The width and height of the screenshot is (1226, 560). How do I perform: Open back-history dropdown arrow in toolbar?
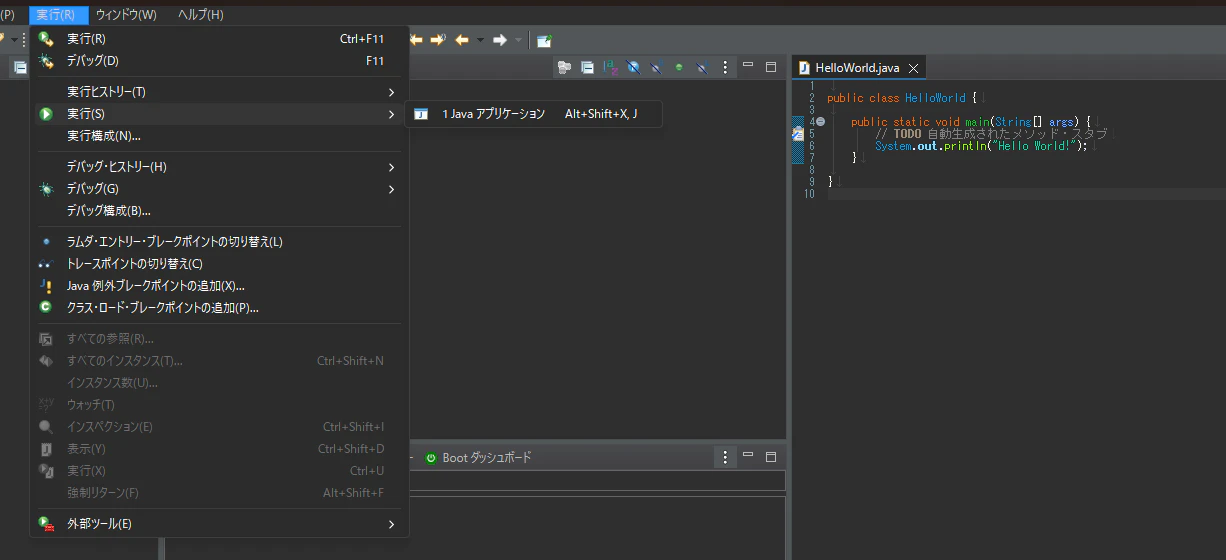(480, 40)
